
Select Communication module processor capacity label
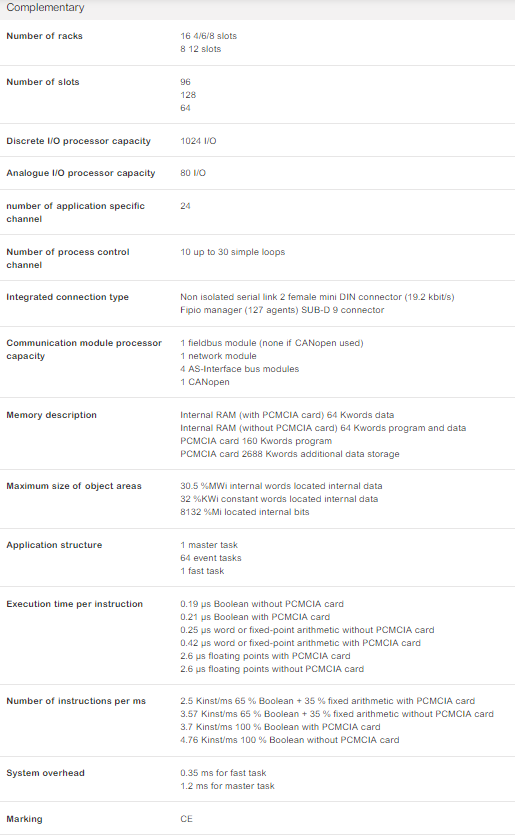click(x=84, y=350)
